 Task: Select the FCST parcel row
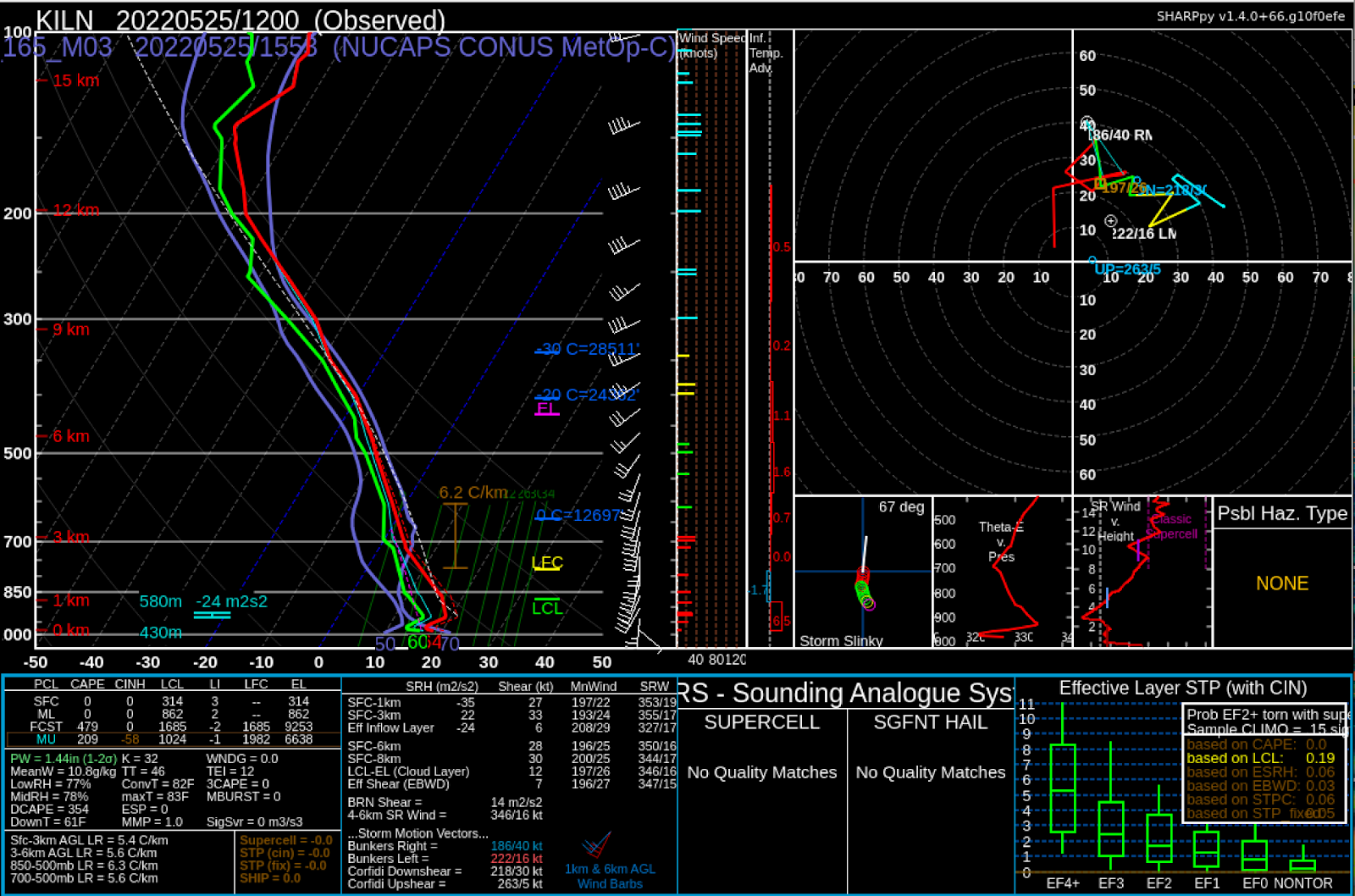(172, 727)
